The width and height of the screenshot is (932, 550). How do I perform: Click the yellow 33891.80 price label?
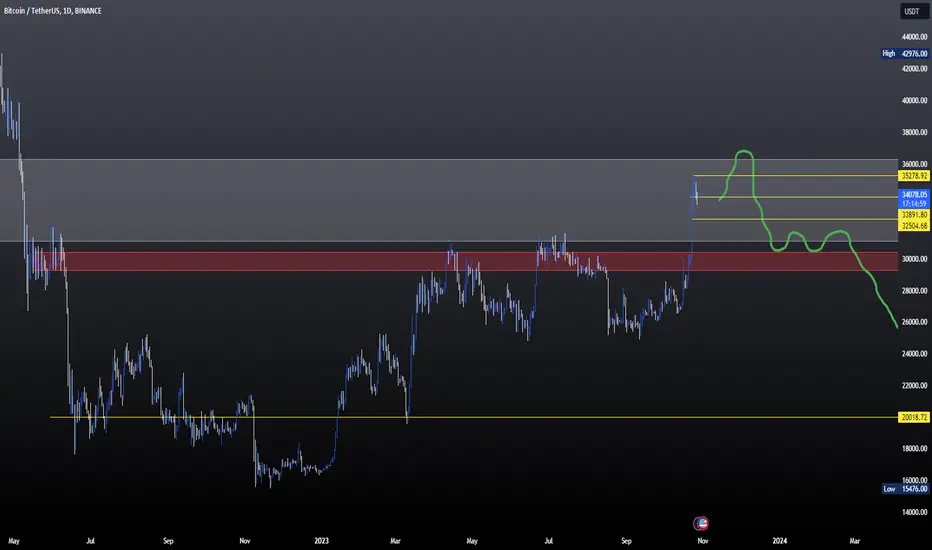[914, 215]
